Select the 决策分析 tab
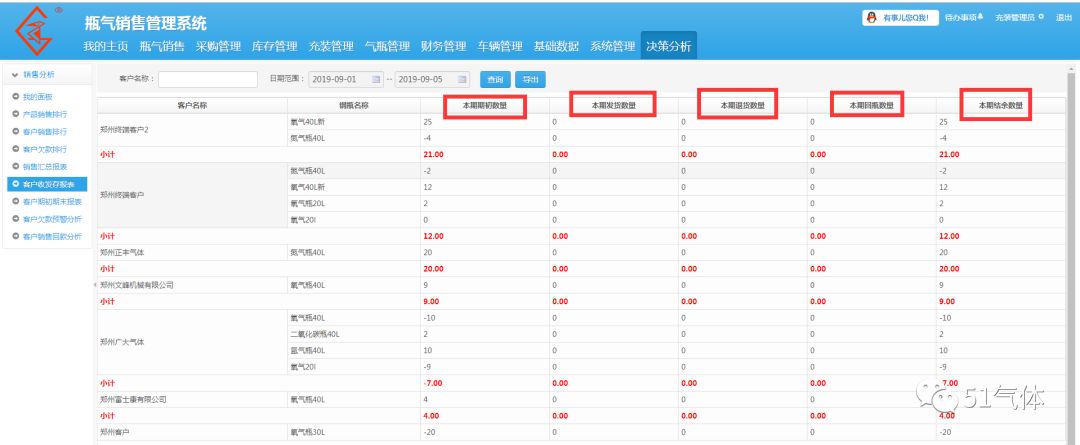Viewport: 1080px width, 445px height. coord(668,46)
